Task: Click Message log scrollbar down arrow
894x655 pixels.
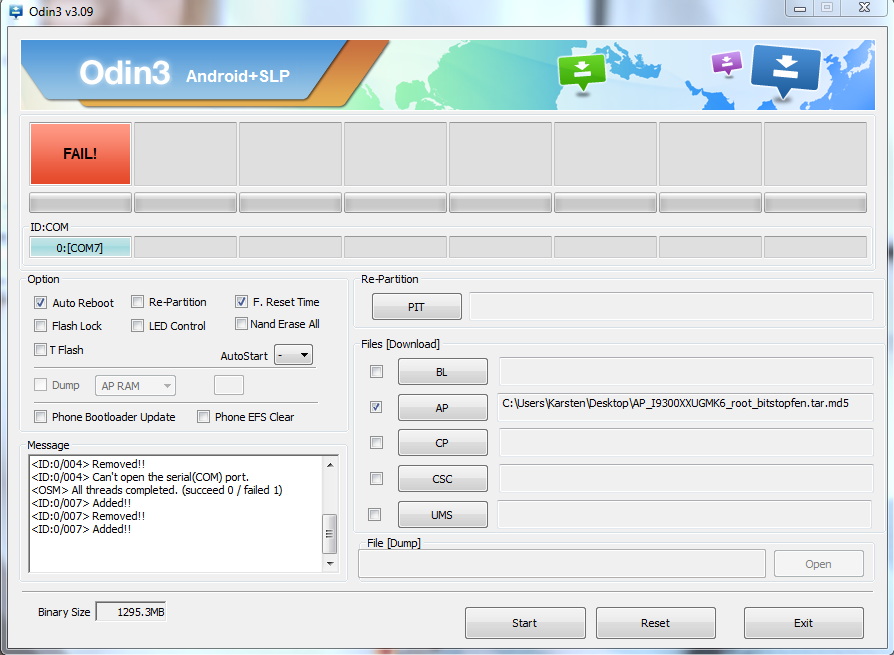Action: pyautogui.click(x=330, y=564)
